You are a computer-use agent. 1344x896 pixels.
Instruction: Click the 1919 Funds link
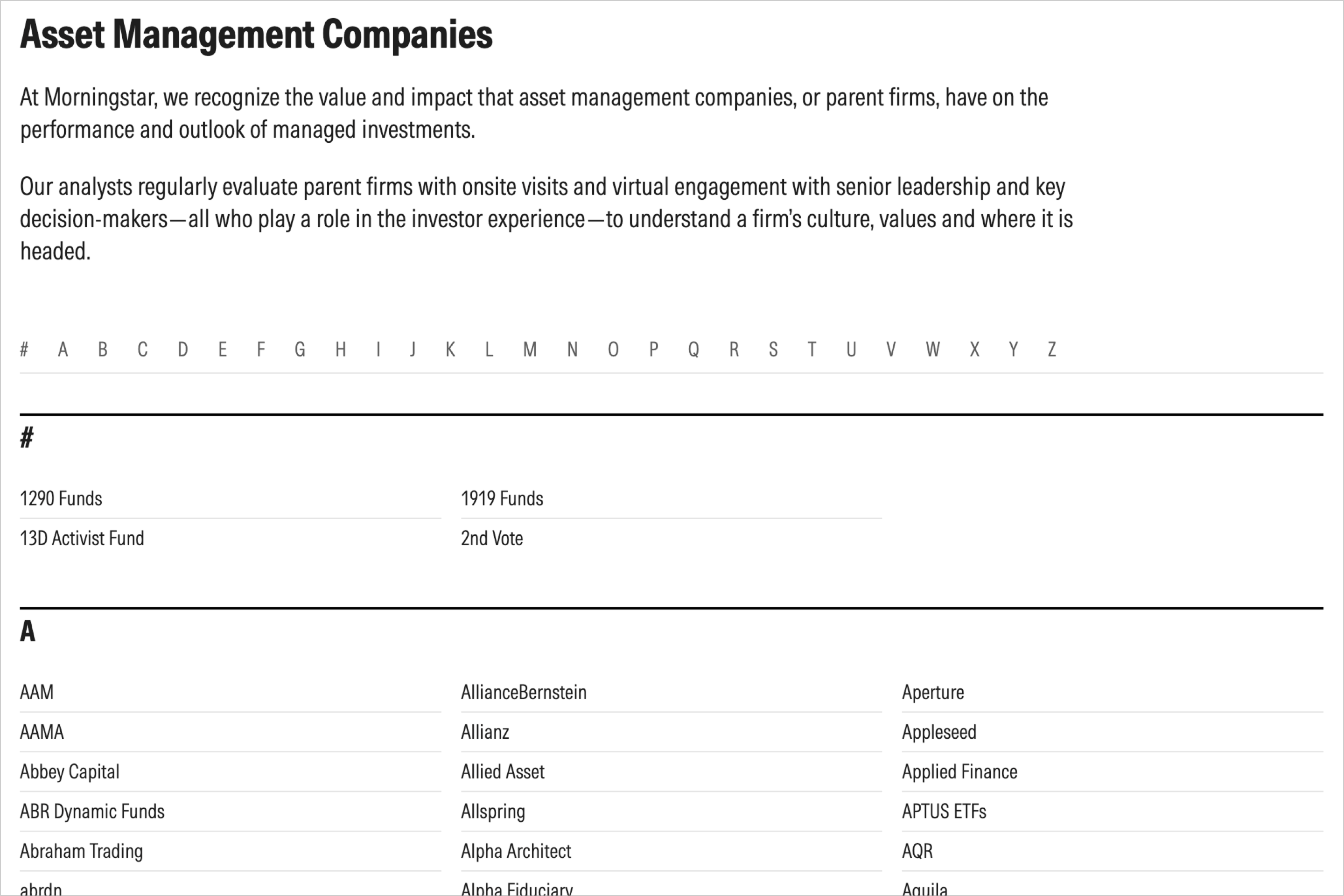tap(502, 499)
